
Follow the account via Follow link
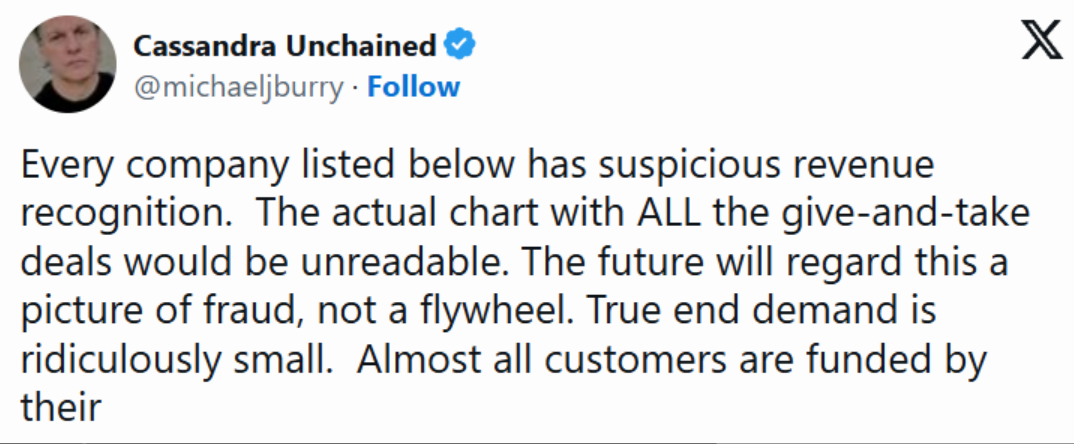[413, 87]
